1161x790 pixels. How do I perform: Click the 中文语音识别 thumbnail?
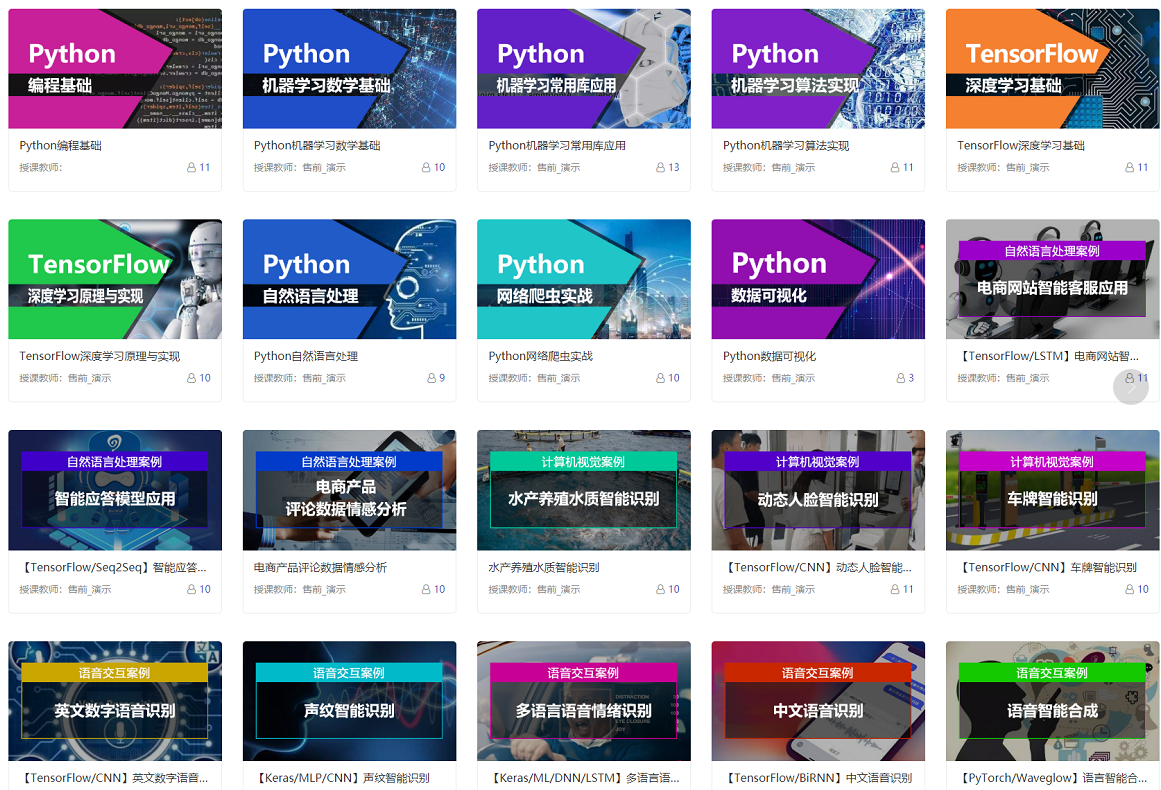817,700
